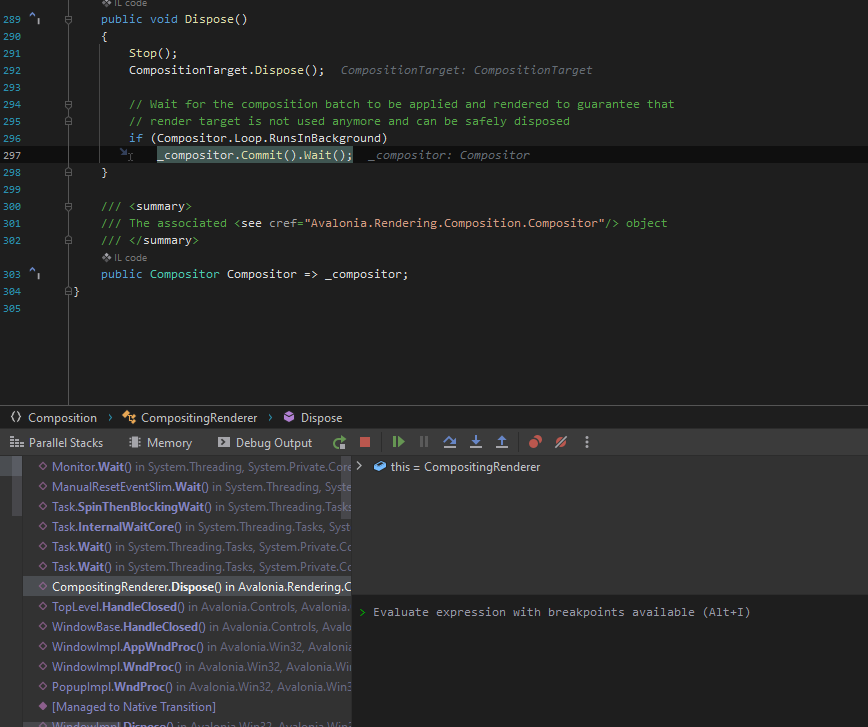Click the Rerun debug session icon
Image resolution: width=868 pixels, height=727 pixels.
[339, 441]
